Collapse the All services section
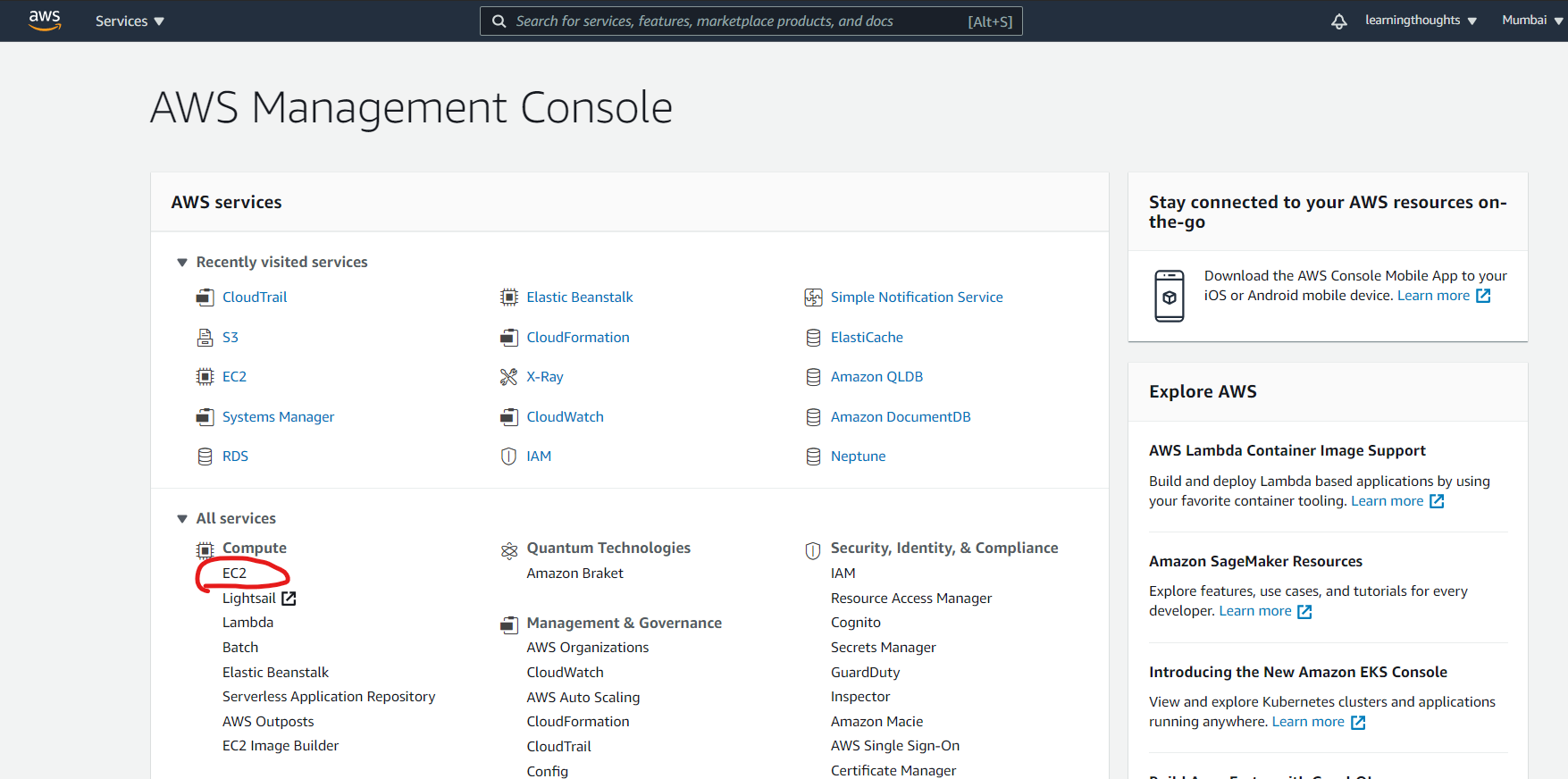1568x779 pixels. click(x=182, y=519)
